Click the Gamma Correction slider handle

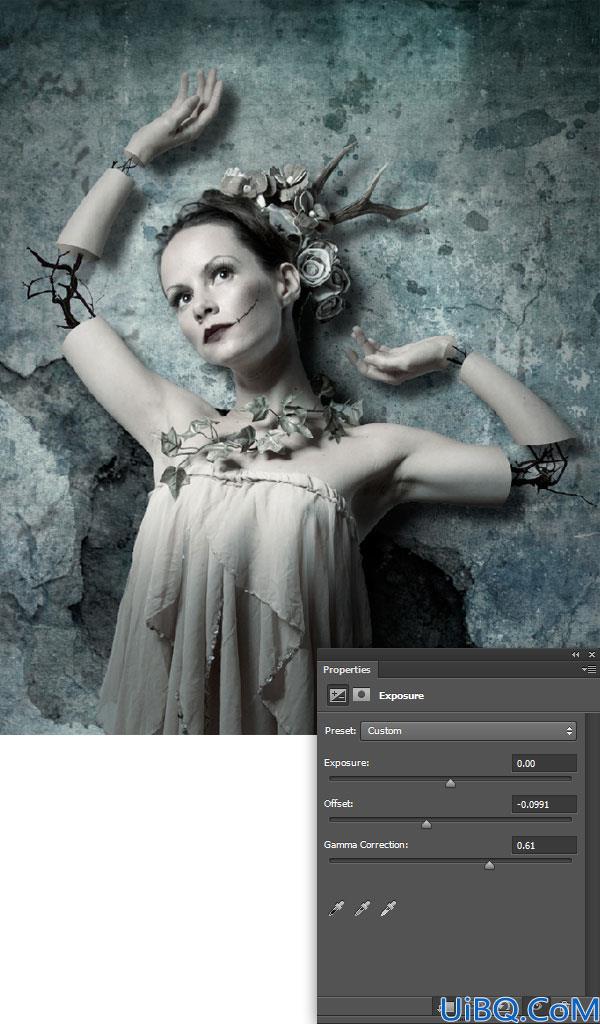(489, 866)
